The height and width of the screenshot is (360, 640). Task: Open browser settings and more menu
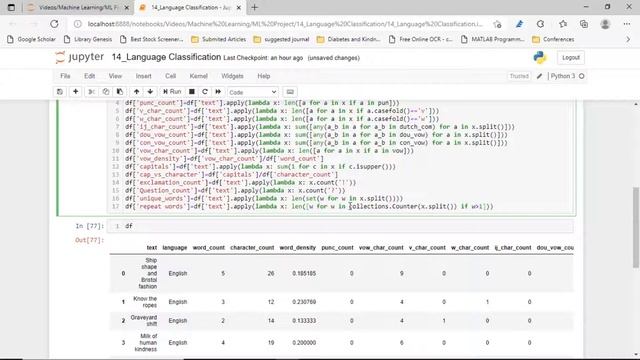tap(627, 24)
